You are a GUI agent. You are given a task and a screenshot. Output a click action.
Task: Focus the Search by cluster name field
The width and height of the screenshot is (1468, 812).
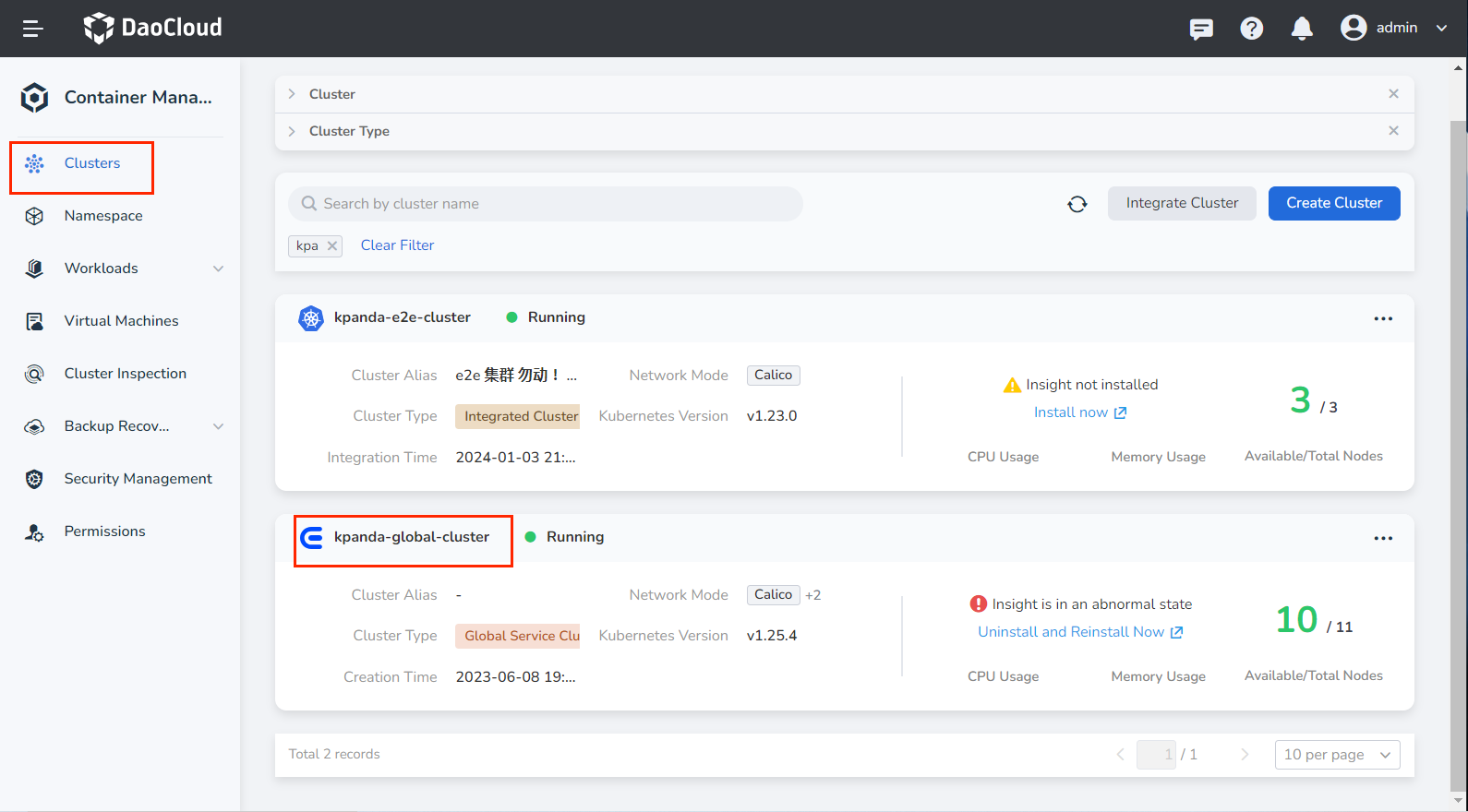[554, 204]
